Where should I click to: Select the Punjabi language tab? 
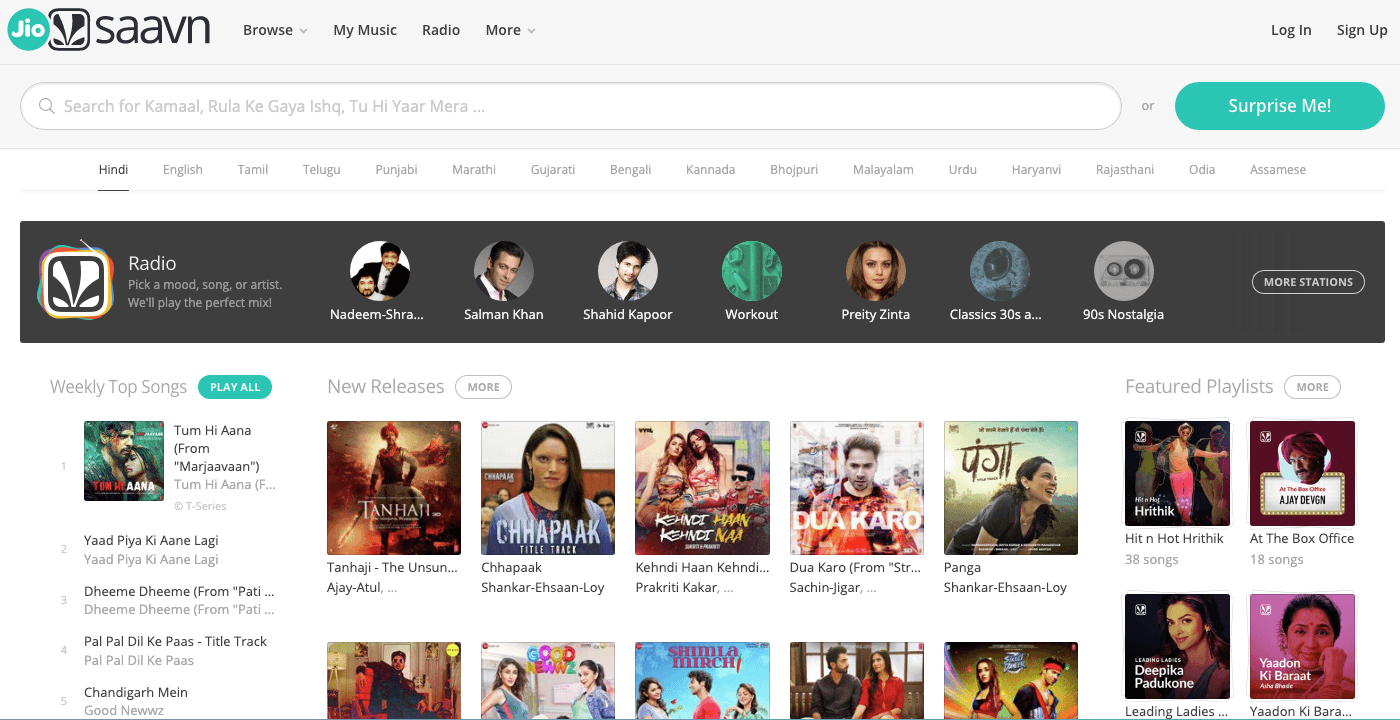tap(396, 170)
